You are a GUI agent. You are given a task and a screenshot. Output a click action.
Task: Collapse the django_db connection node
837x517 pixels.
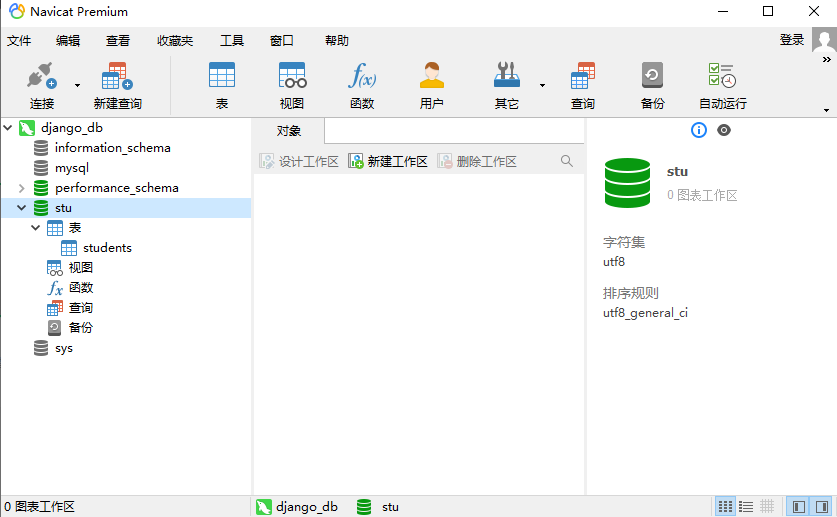pyautogui.click(x=8, y=128)
